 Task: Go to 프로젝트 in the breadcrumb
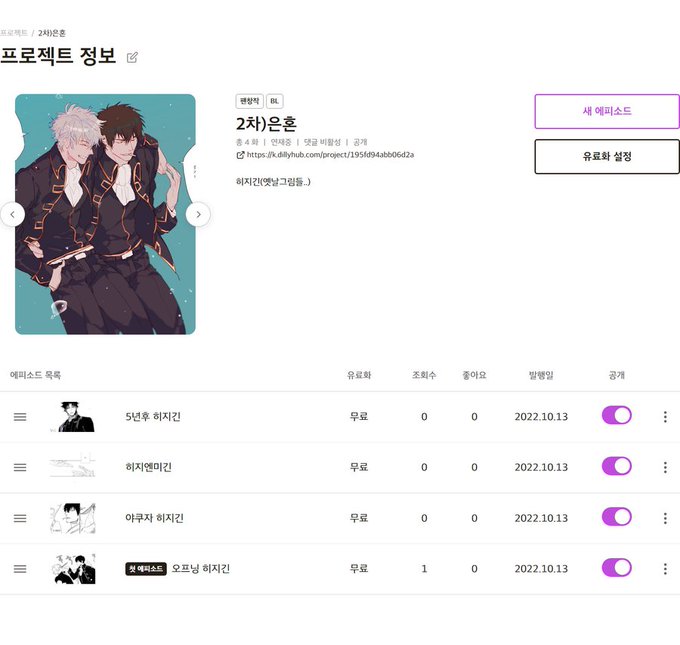tap(13, 33)
